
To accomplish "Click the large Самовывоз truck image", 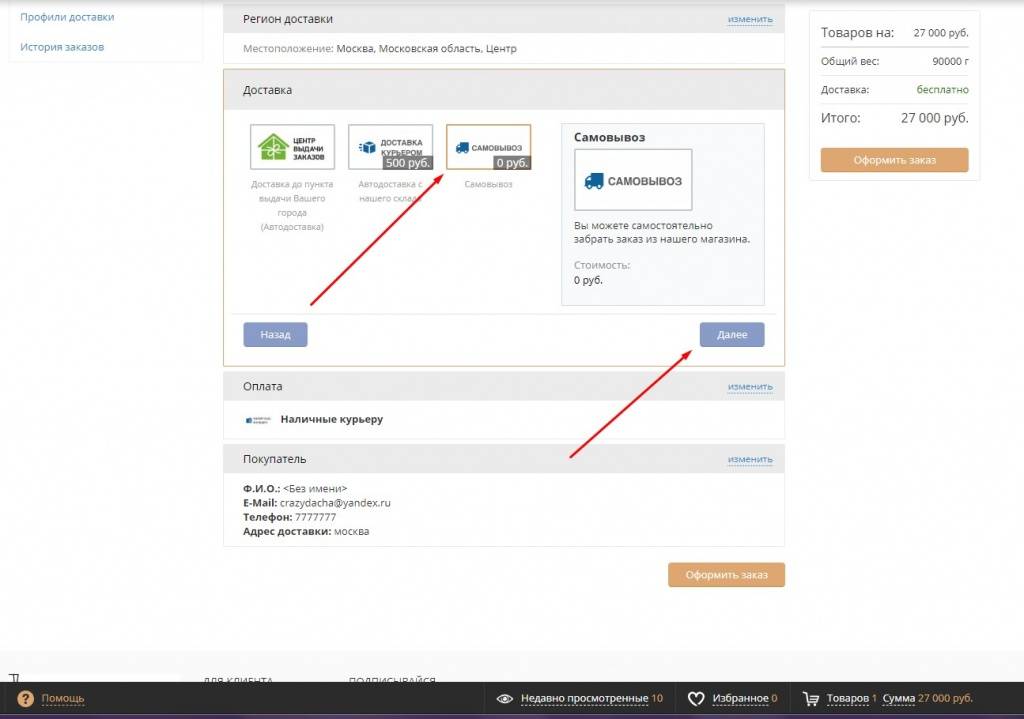I will (x=633, y=180).
